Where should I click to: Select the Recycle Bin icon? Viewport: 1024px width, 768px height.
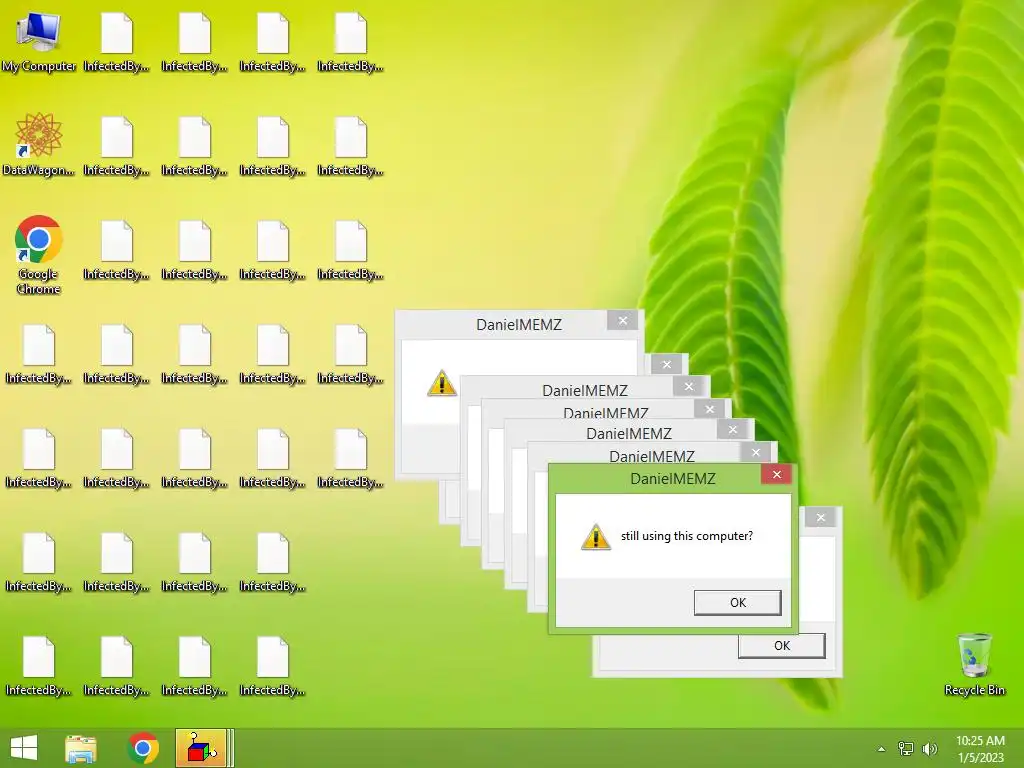click(974, 665)
